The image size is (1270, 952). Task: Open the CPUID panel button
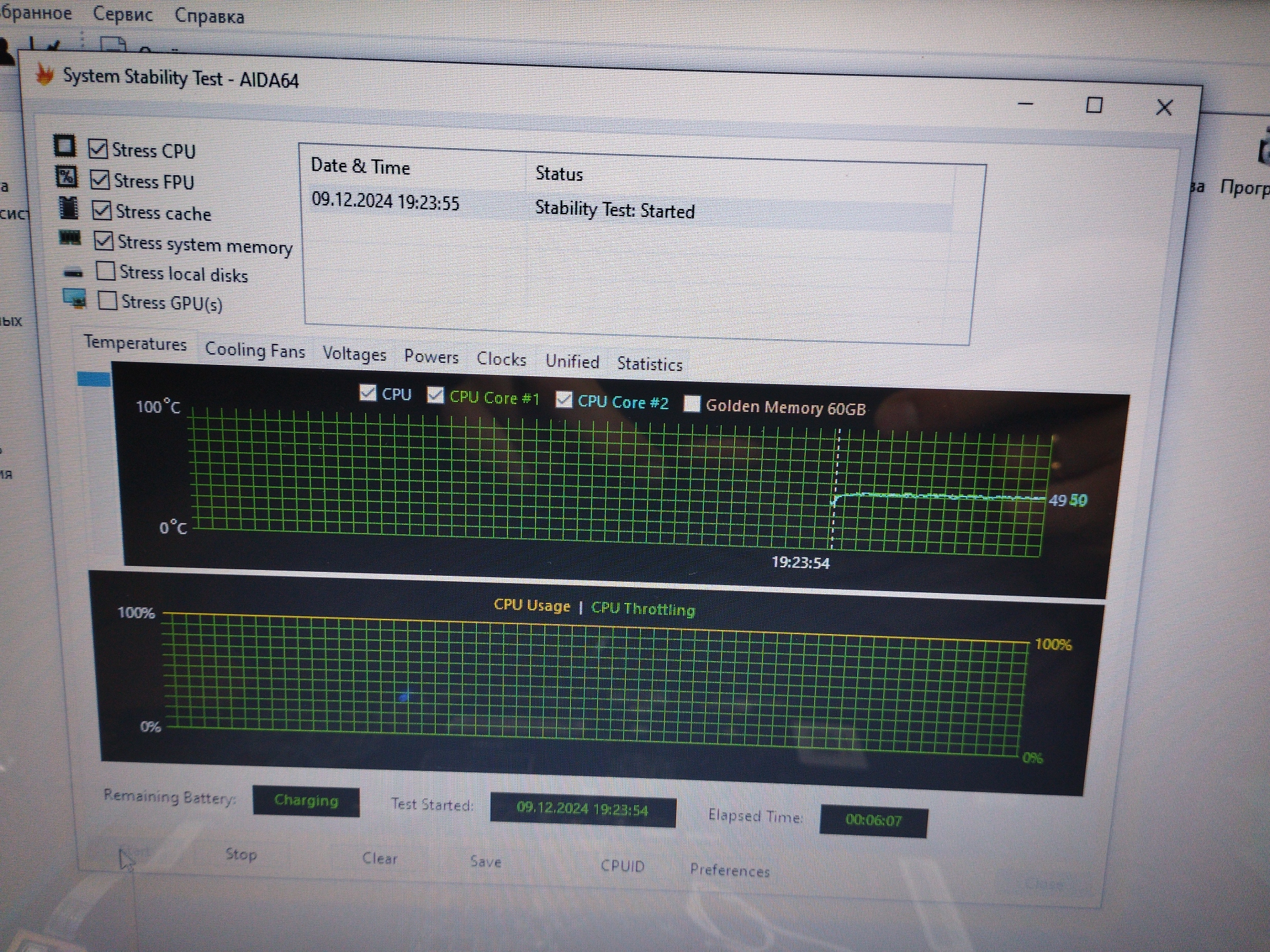[x=622, y=866]
